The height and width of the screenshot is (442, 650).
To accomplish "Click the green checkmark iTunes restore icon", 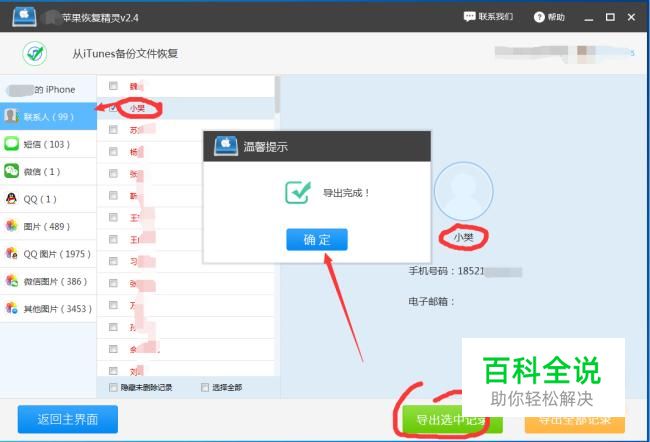I will click(35, 53).
